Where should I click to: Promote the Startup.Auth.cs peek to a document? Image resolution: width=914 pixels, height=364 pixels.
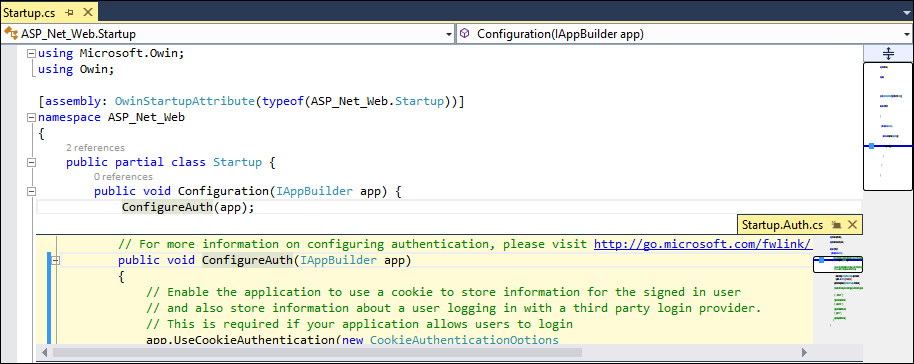tap(836, 225)
